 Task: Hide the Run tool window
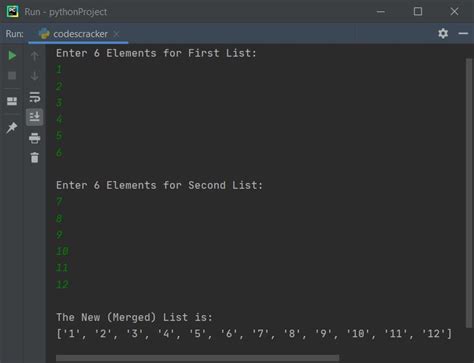pyautogui.click(x=463, y=33)
